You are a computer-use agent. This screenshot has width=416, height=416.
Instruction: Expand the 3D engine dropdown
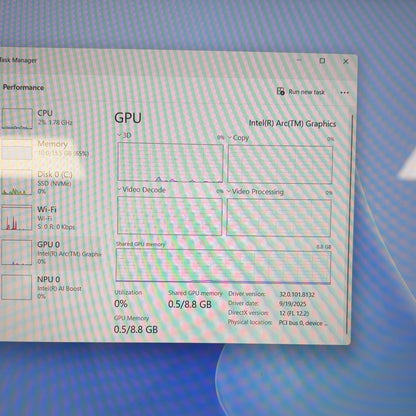point(119,135)
